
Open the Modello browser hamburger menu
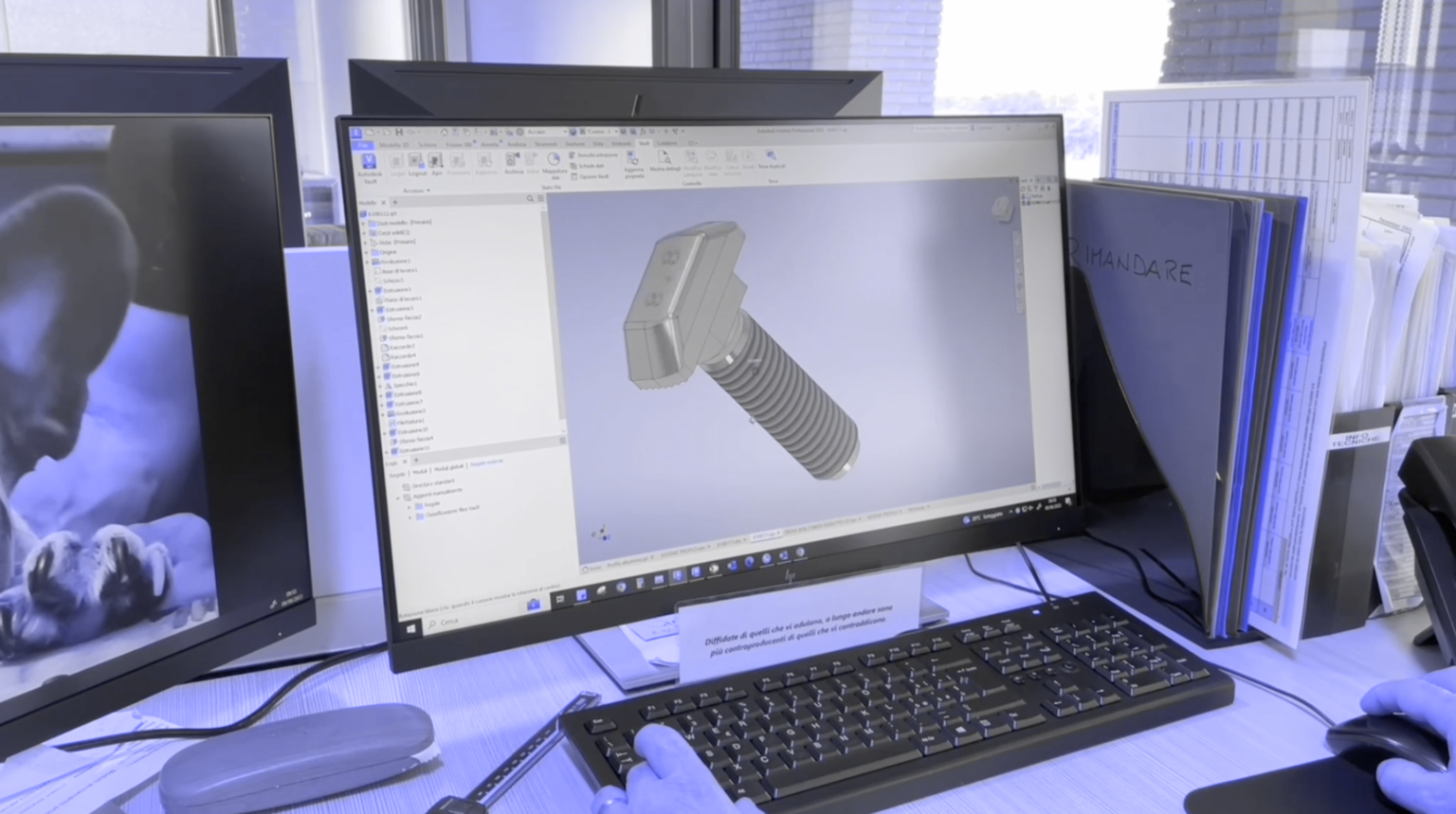coord(540,198)
